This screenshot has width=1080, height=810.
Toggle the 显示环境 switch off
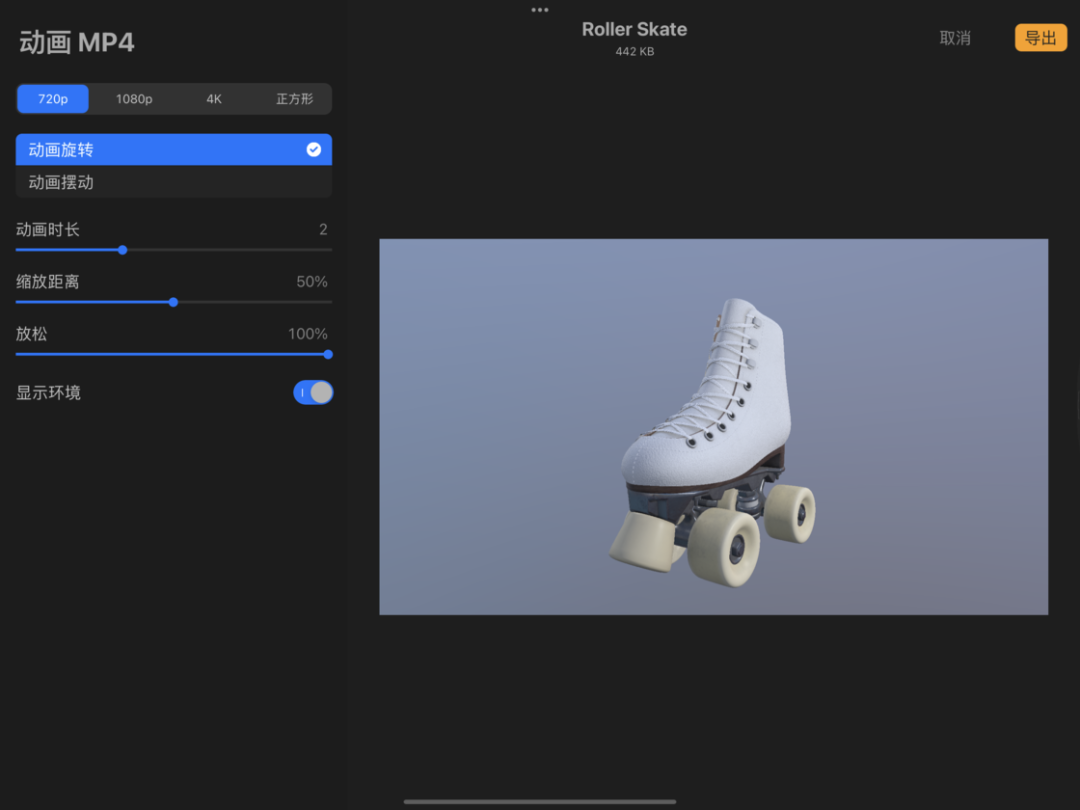point(313,393)
